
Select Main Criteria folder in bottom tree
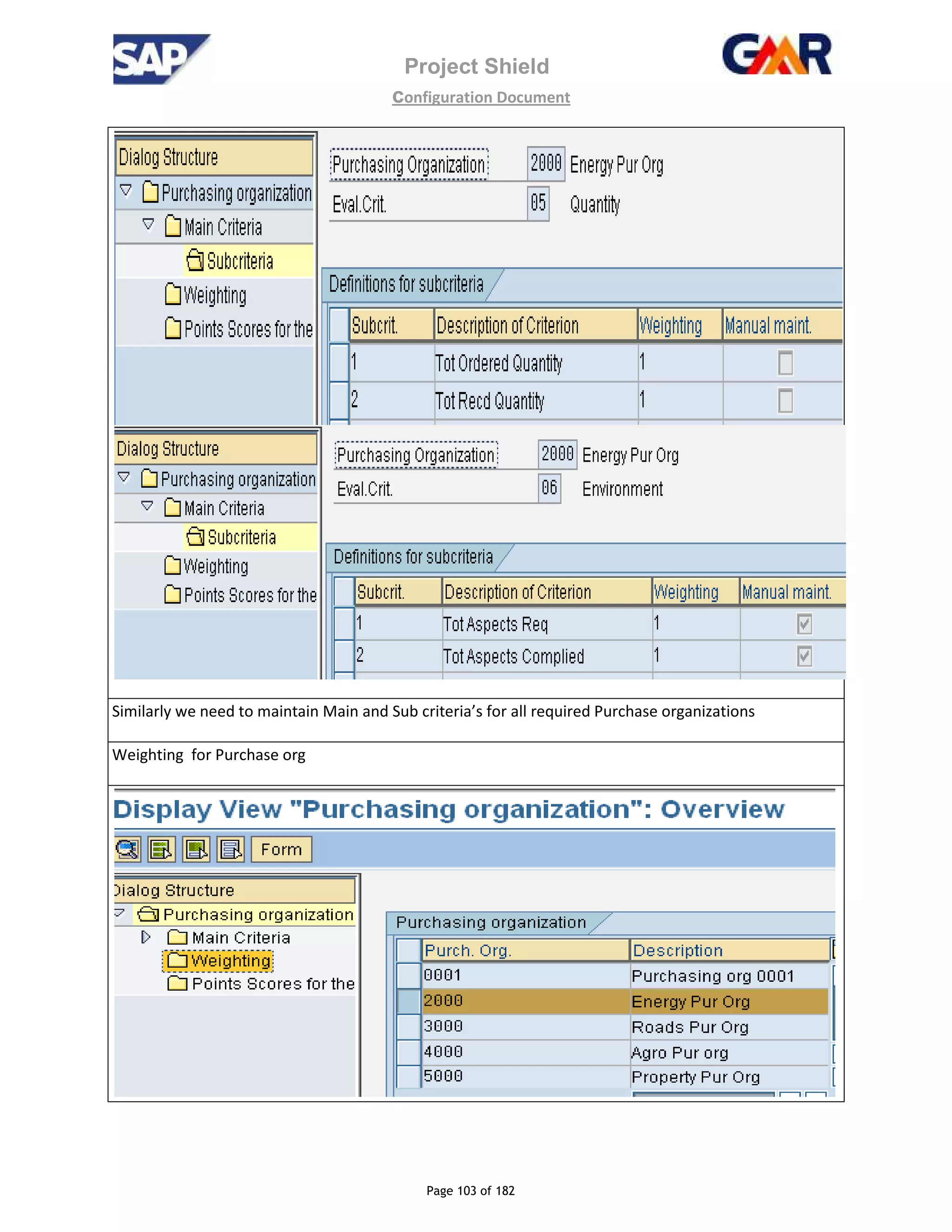(x=229, y=938)
